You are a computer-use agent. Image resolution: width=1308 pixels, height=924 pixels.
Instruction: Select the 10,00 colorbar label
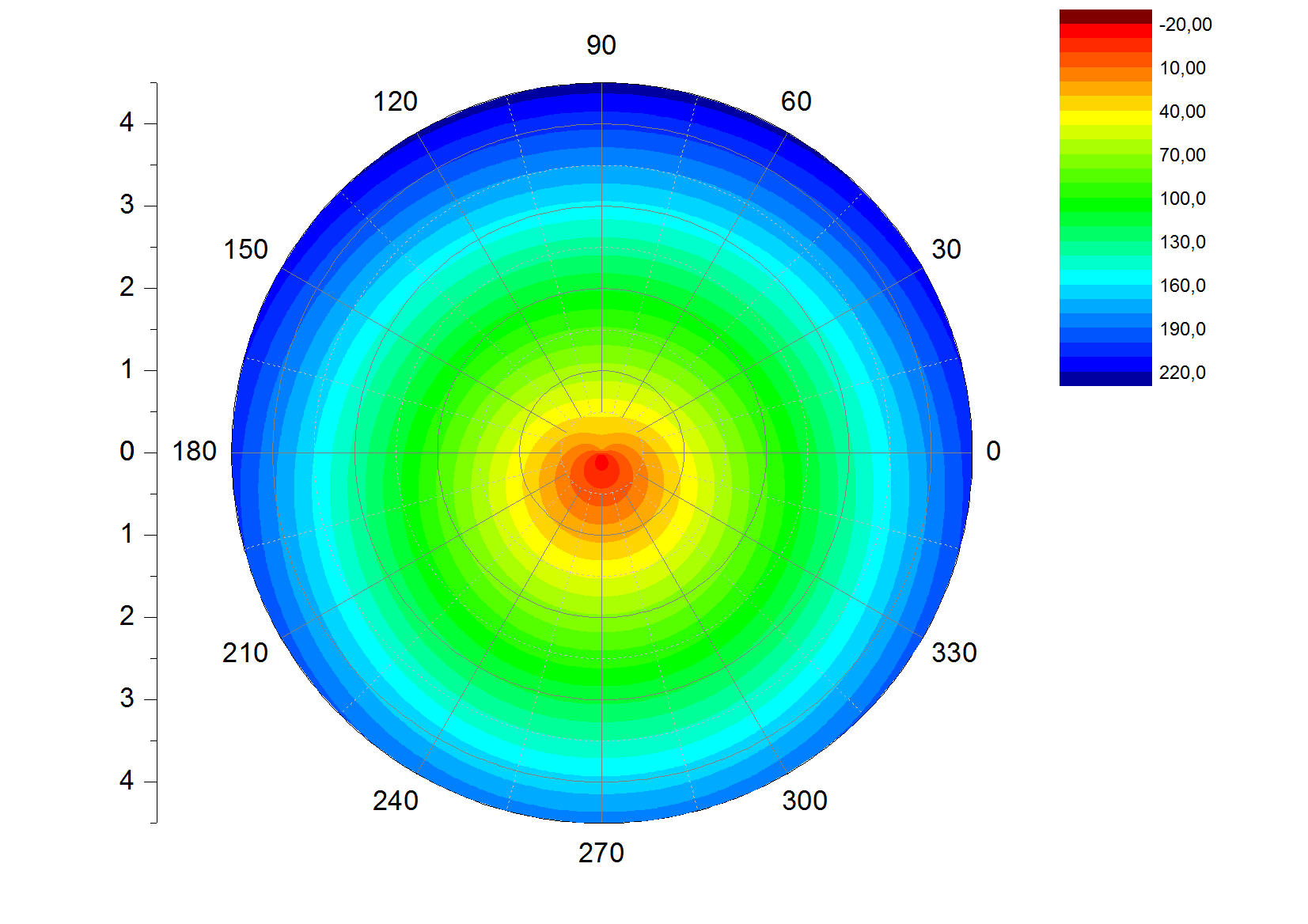[1183, 68]
